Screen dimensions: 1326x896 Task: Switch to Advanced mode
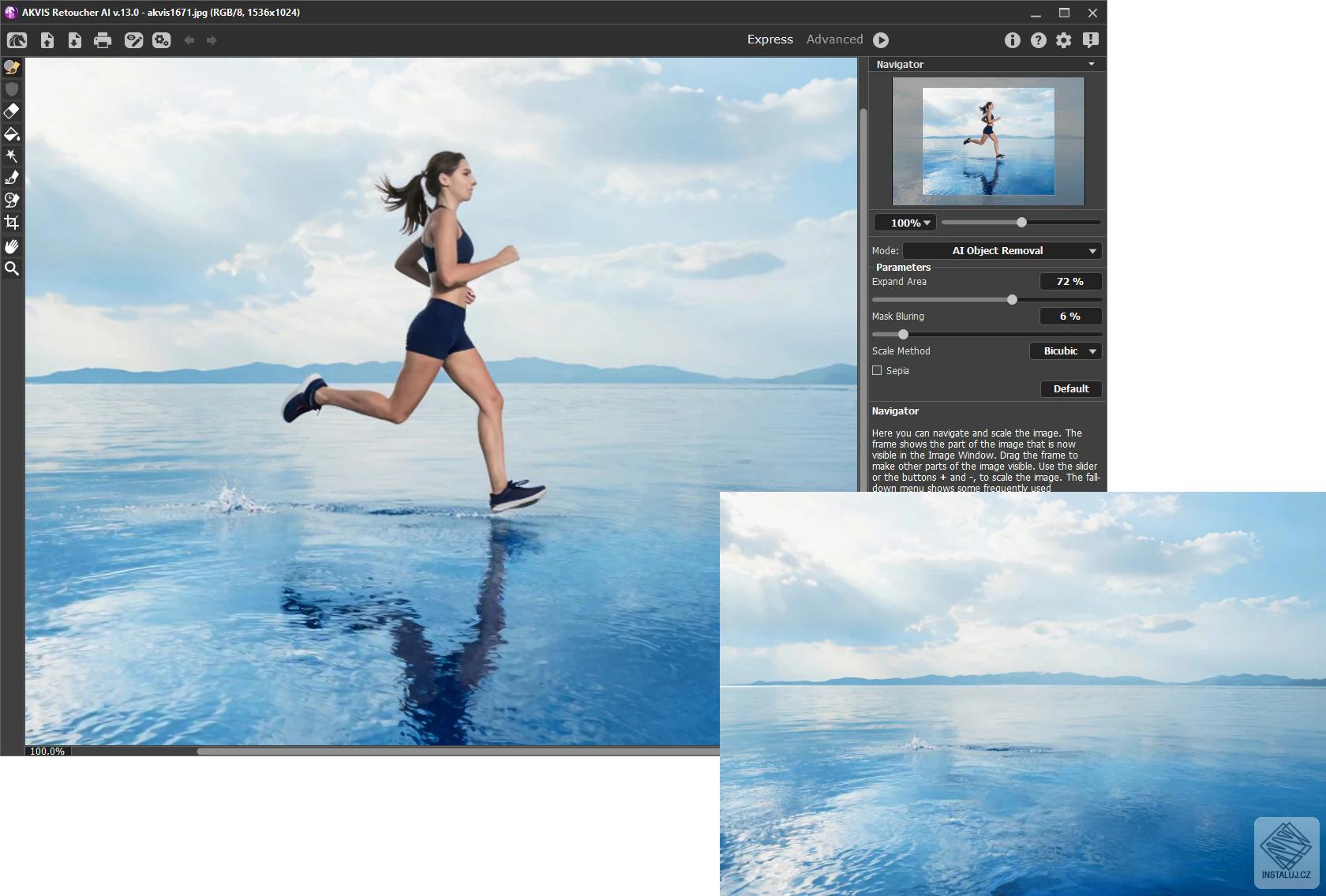[834, 39]
